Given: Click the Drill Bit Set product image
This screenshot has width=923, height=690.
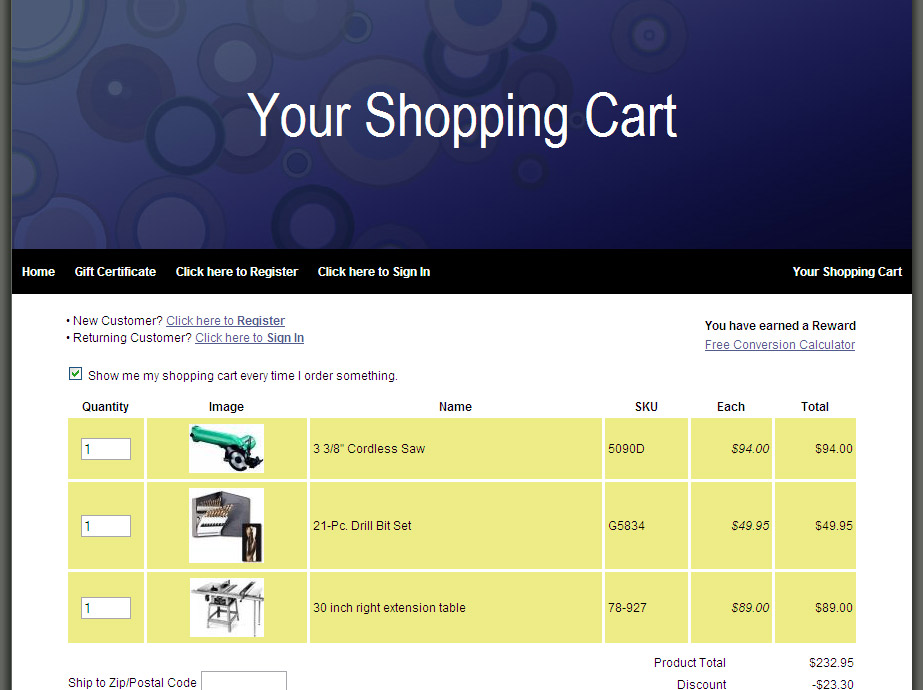Looking at the screenshot, I should click(x=226, y=526).
